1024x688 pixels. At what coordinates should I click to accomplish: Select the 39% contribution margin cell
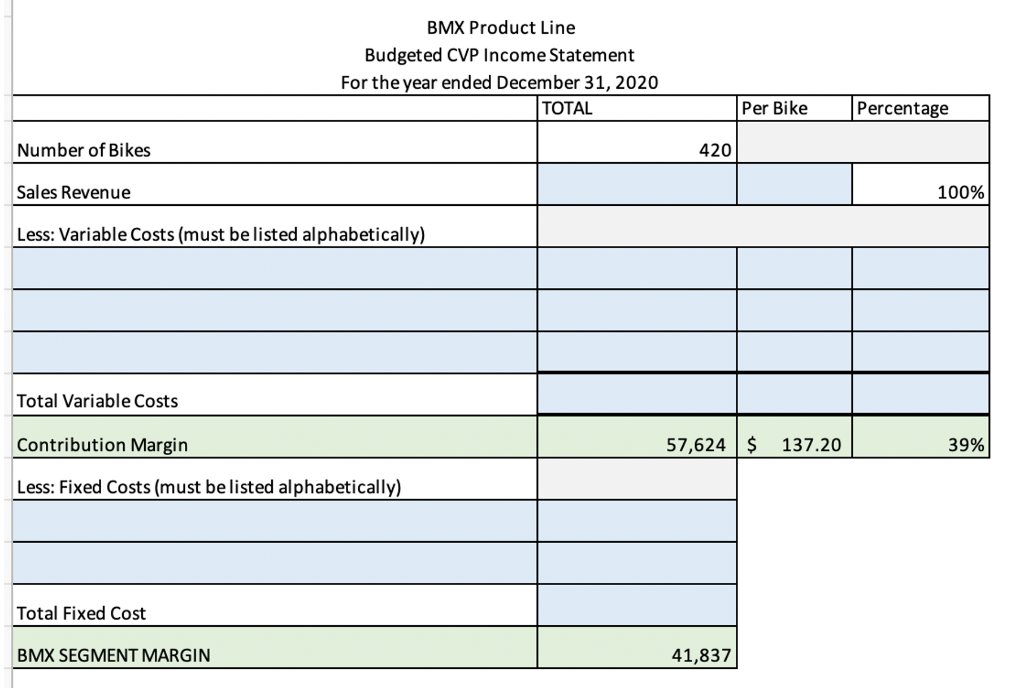coord(921,437)
